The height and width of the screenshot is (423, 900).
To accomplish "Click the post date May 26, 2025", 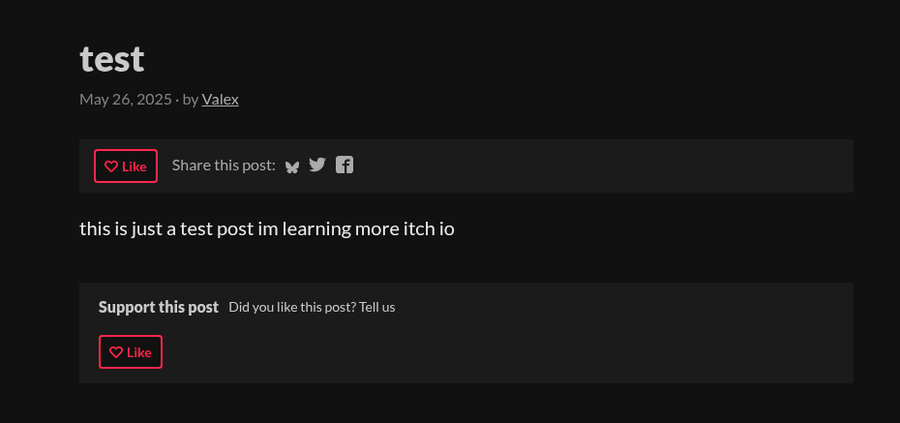I will point(126,100).
